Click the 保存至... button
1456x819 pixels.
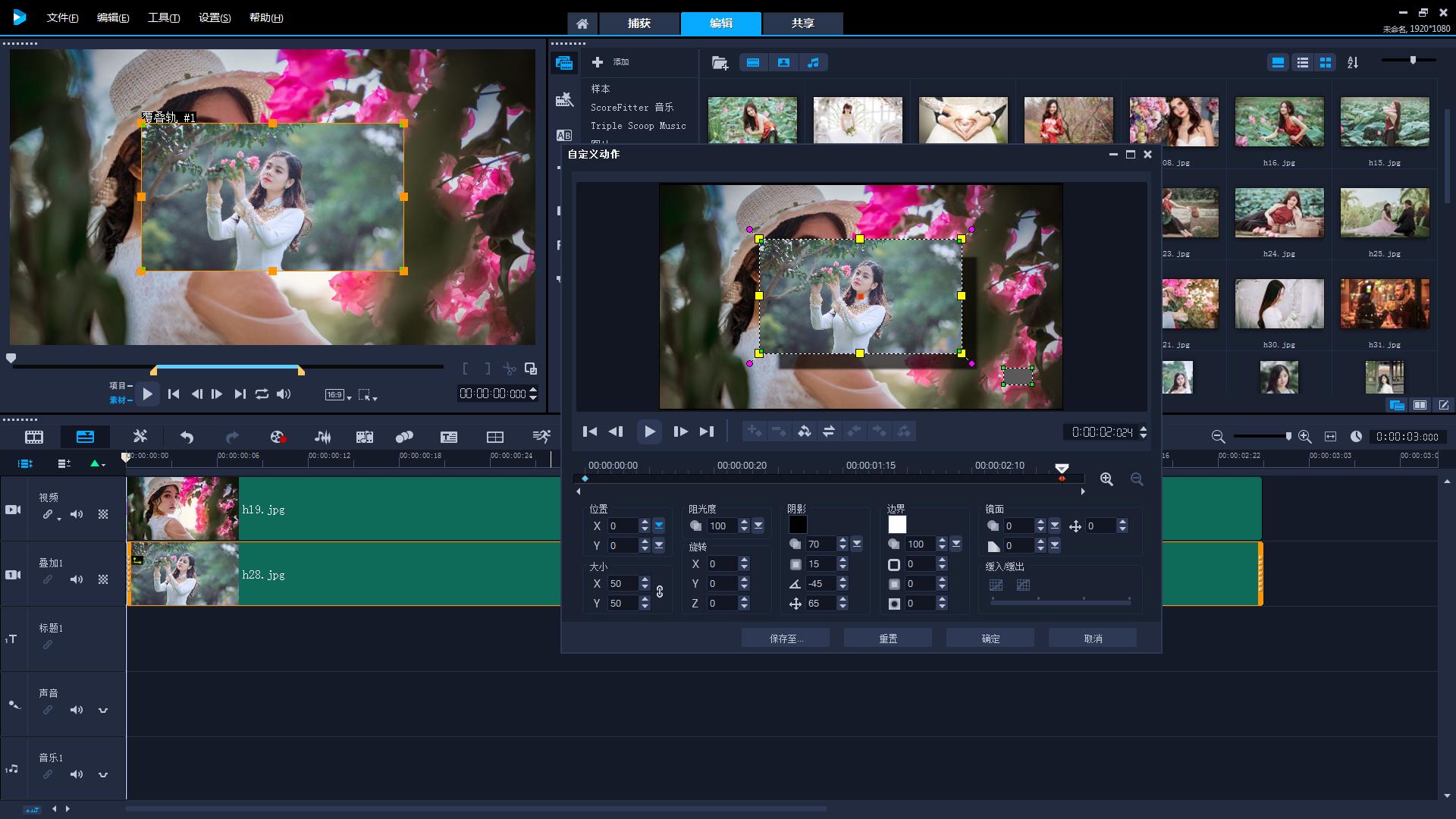pos(785,639)
